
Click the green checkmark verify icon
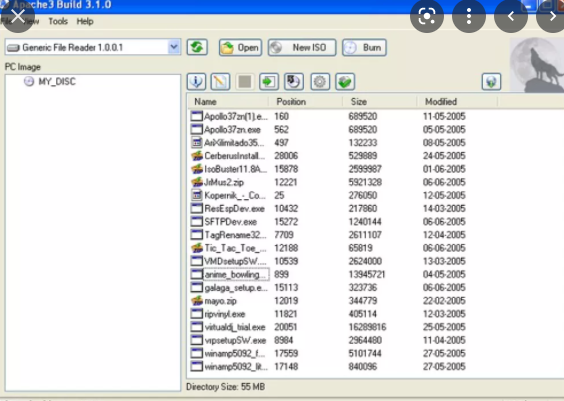pos(345,82)
